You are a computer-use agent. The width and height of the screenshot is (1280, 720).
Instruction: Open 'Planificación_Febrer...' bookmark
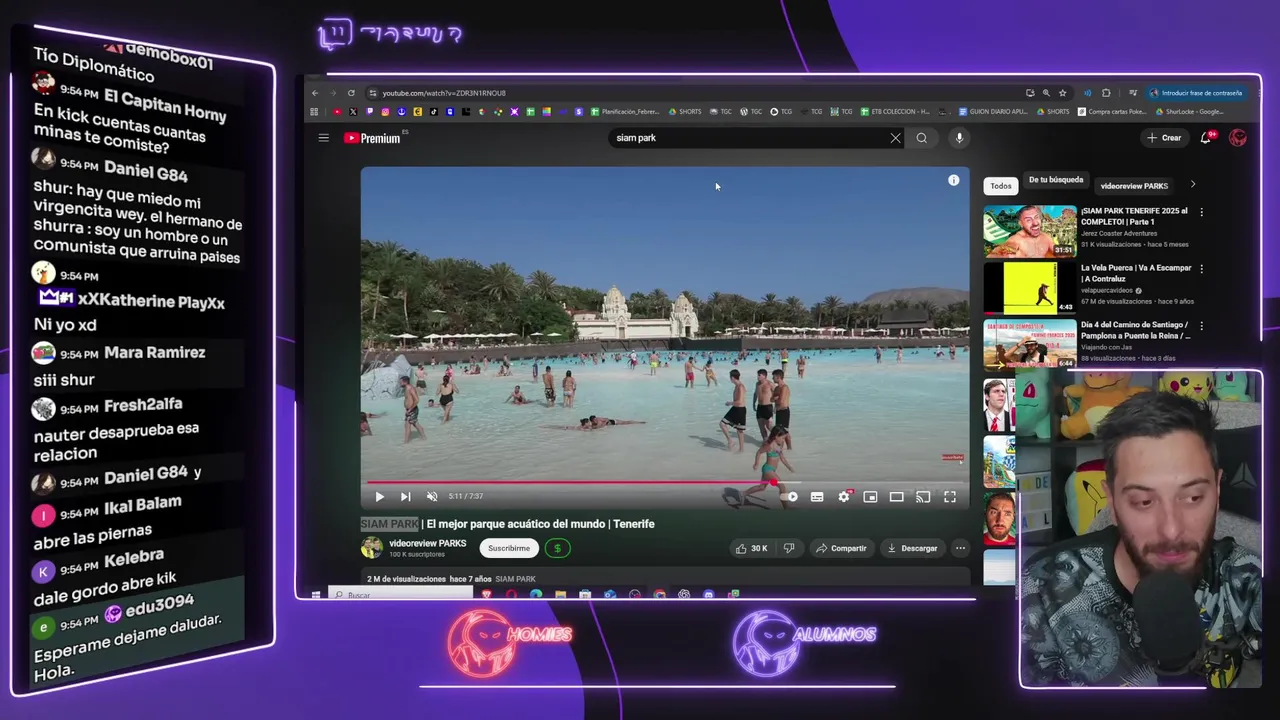tap(626, 112)
